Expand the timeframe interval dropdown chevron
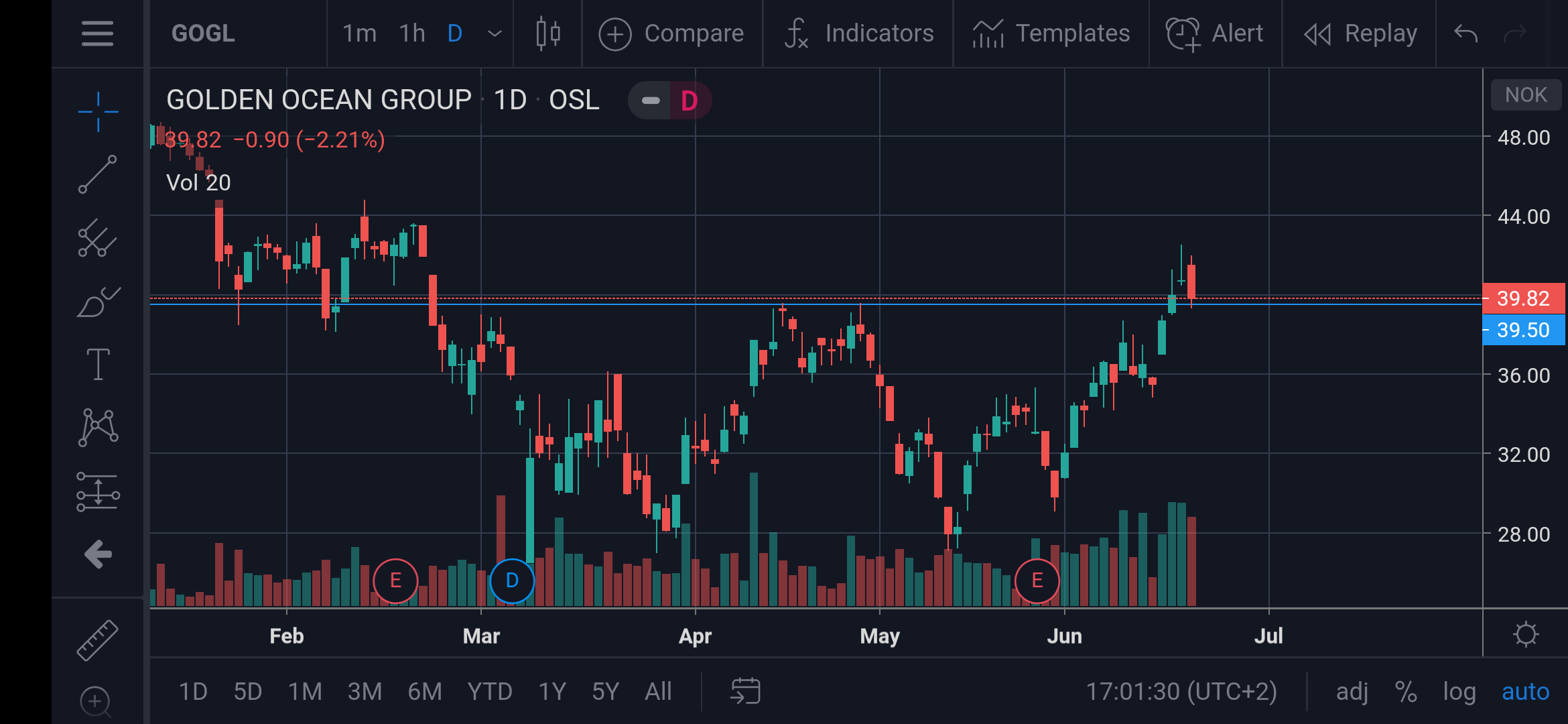The image size is (1568, 724). click(x=495, y=34)
